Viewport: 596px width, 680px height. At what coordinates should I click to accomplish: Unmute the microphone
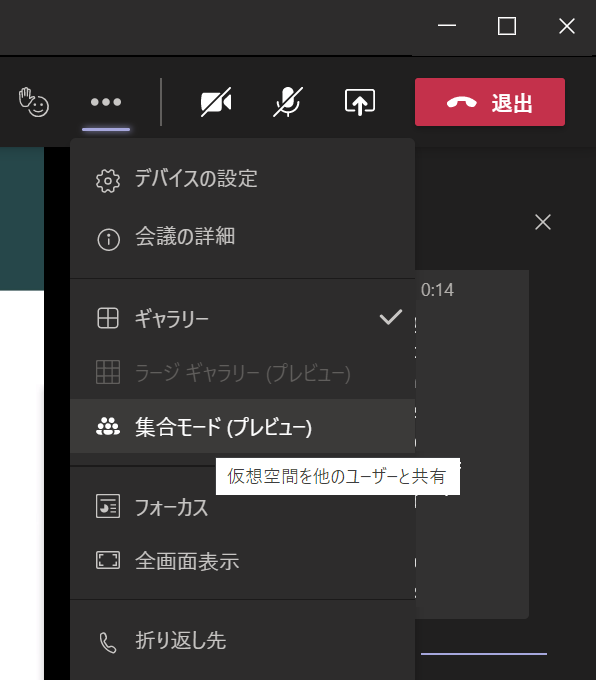pos(288,102)
